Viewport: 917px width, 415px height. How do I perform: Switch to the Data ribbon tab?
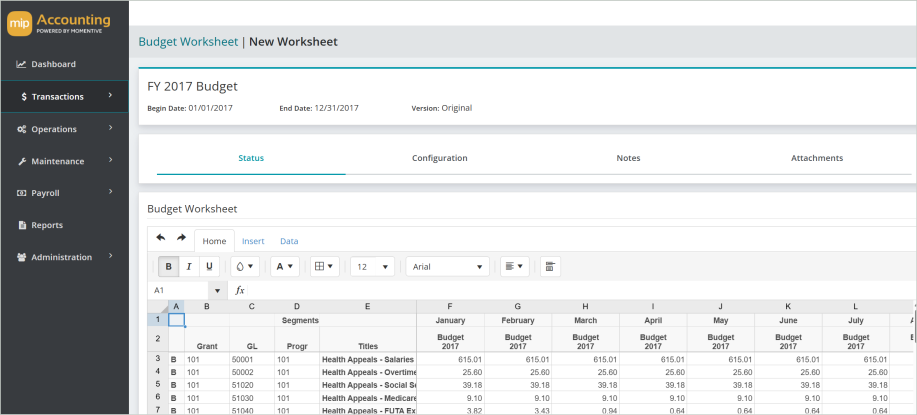pyautogui.click(x=289, y=241)
